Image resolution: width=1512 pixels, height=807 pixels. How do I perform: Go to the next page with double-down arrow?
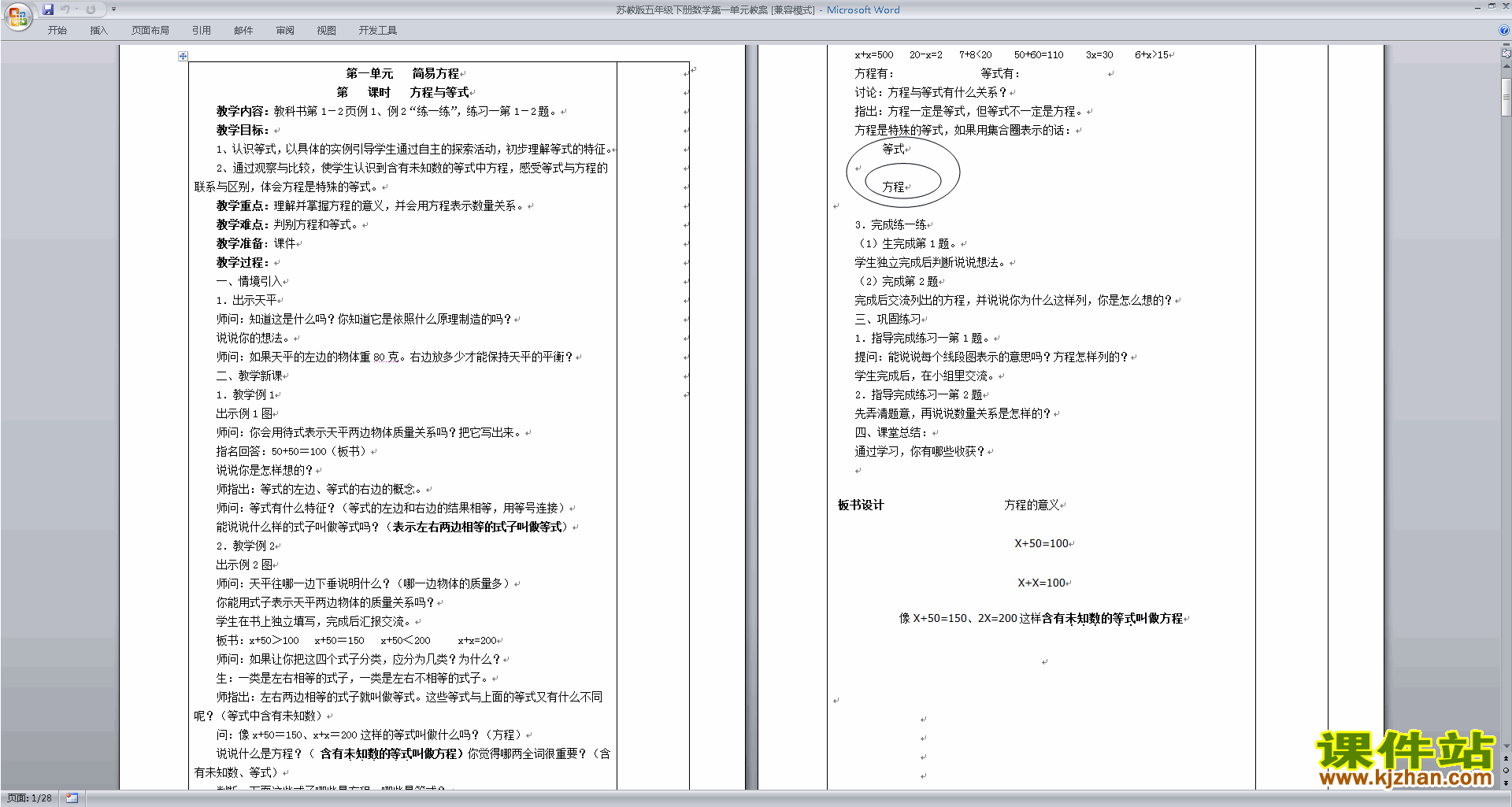click(x=1506, y=783)
